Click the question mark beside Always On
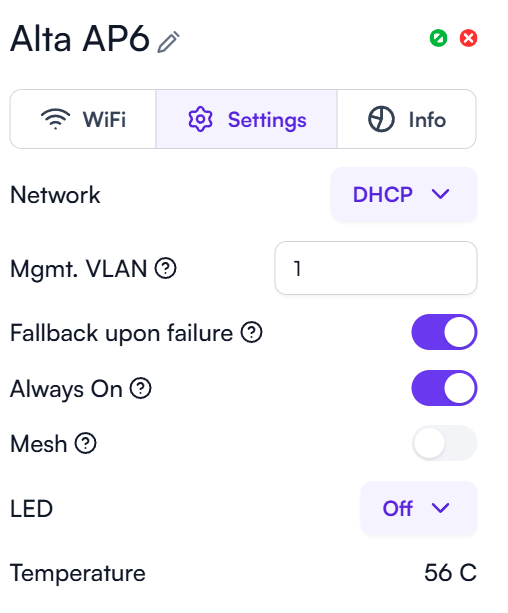 pyautogui.click(x=140, y=388)
